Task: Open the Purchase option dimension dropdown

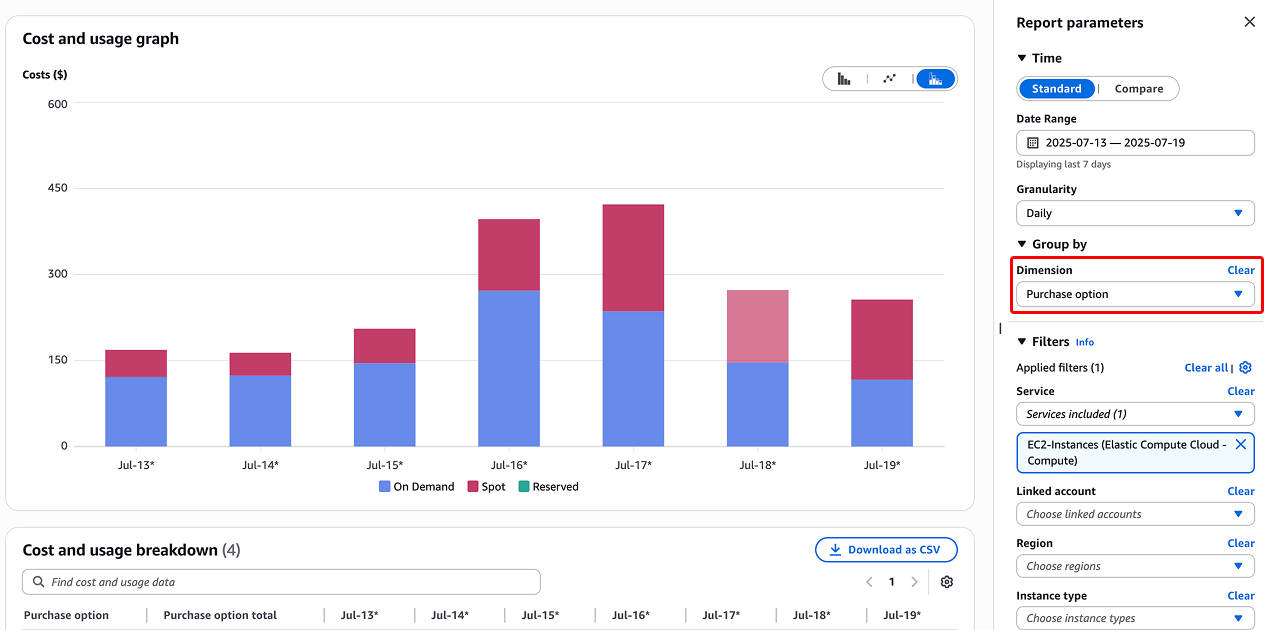Action: click(1135, 294)
